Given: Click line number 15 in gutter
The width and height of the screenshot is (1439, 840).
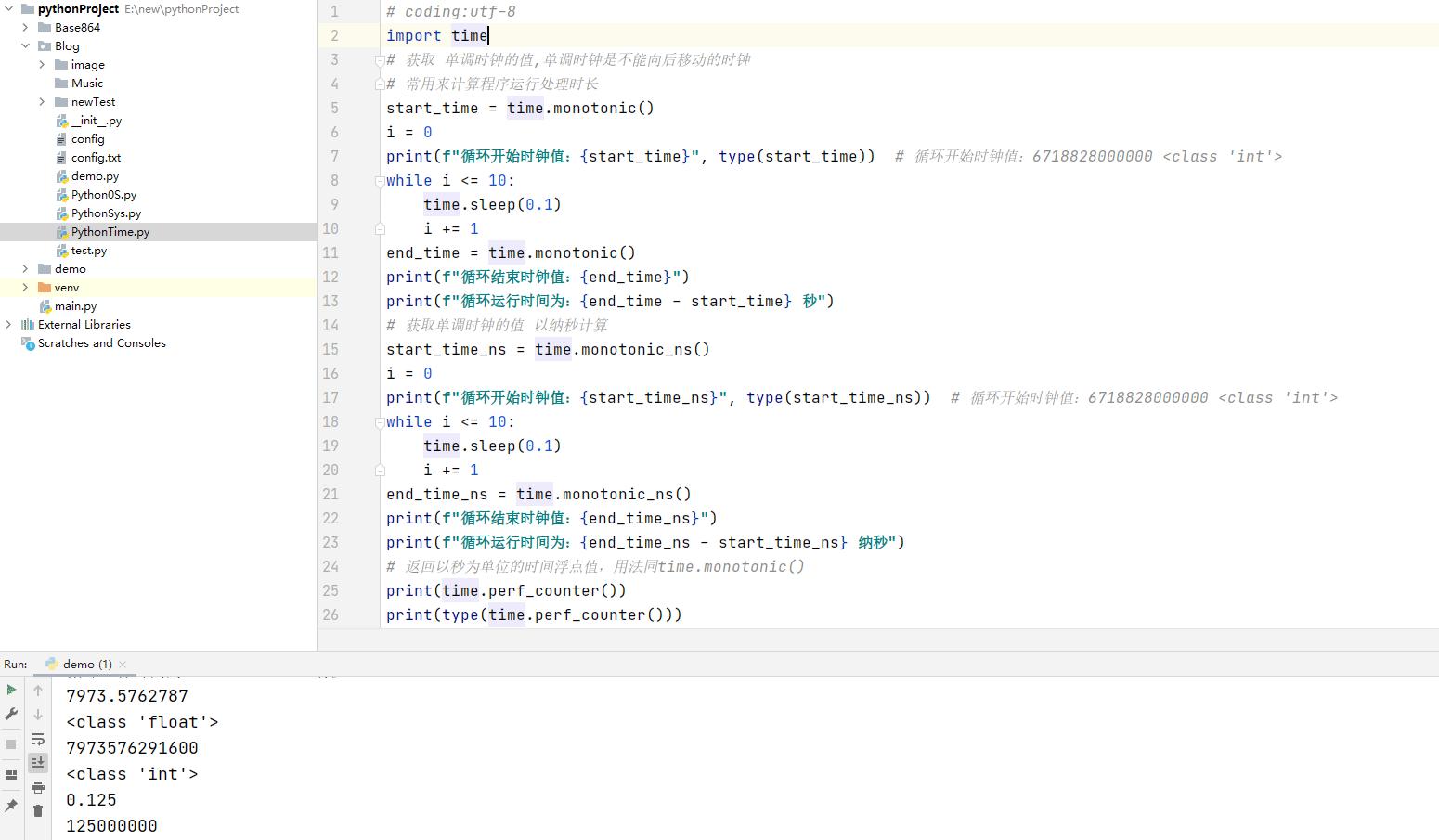Looking at the screenshot, I should (331, 350).
